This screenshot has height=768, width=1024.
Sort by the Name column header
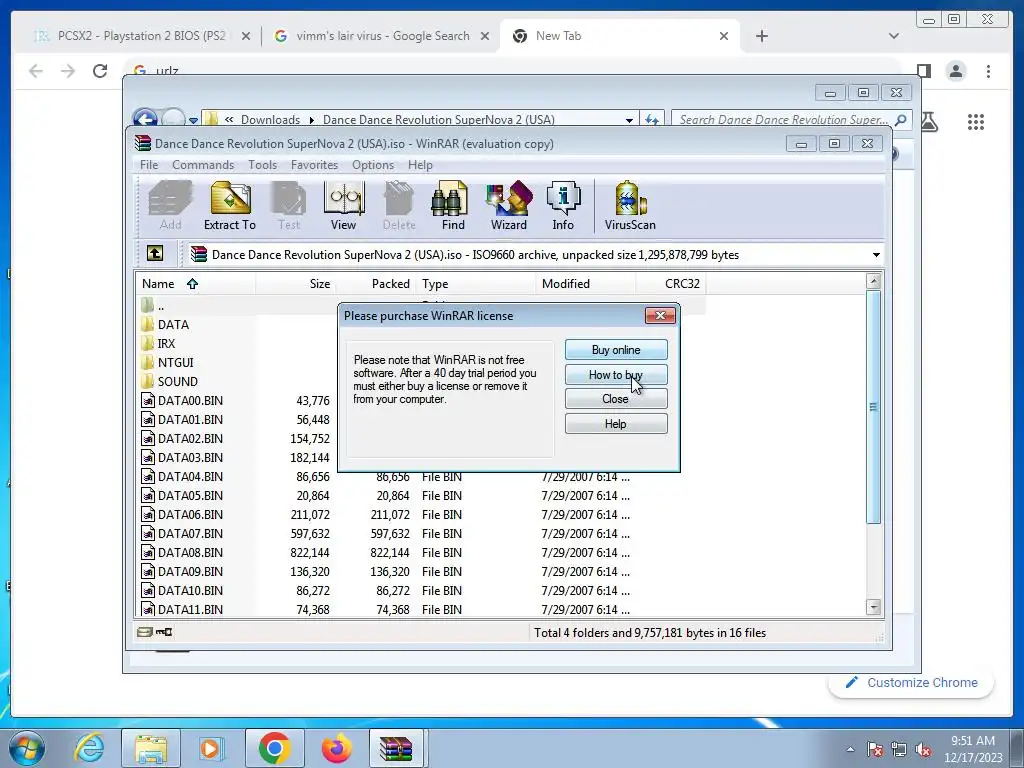click(195, 283)
